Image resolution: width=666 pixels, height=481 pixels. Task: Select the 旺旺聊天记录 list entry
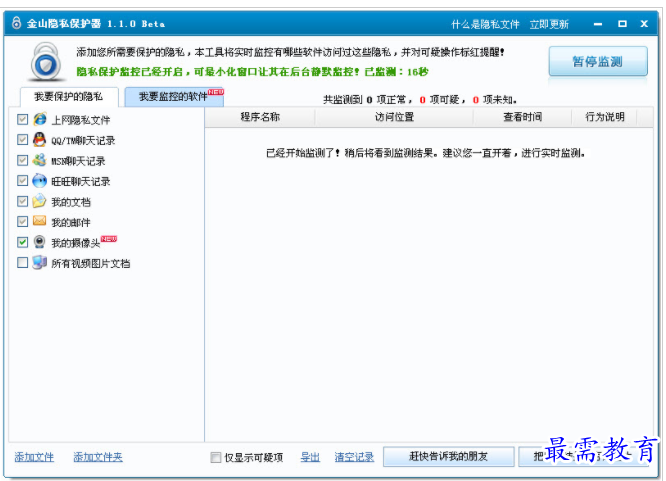(81, 181)
